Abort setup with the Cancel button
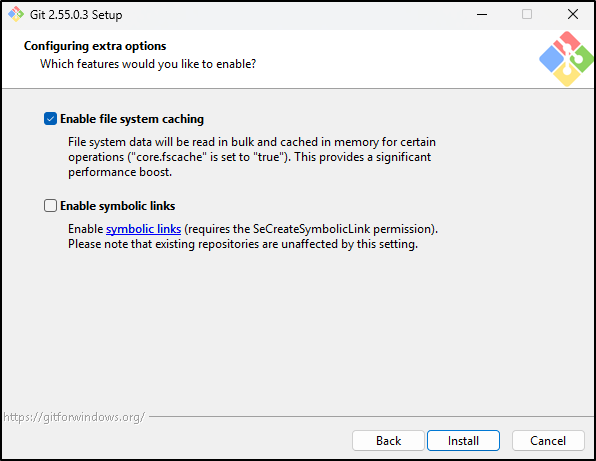The image size is (596, 461). (x=548, y=440)
